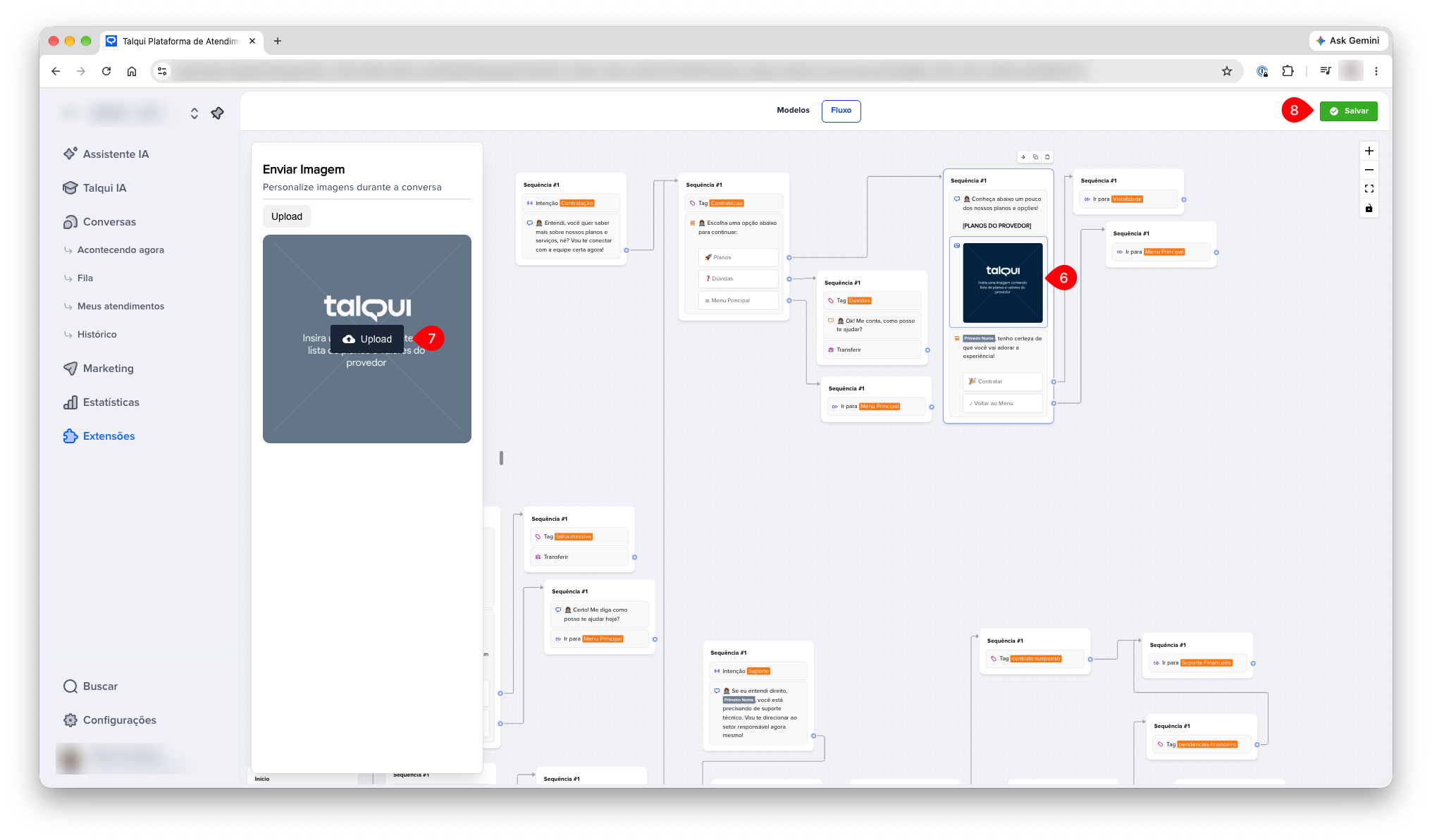Duplicate the selected sequence node
The width and height of the screenshot is (1432, 840).
tap(1035, 156)
